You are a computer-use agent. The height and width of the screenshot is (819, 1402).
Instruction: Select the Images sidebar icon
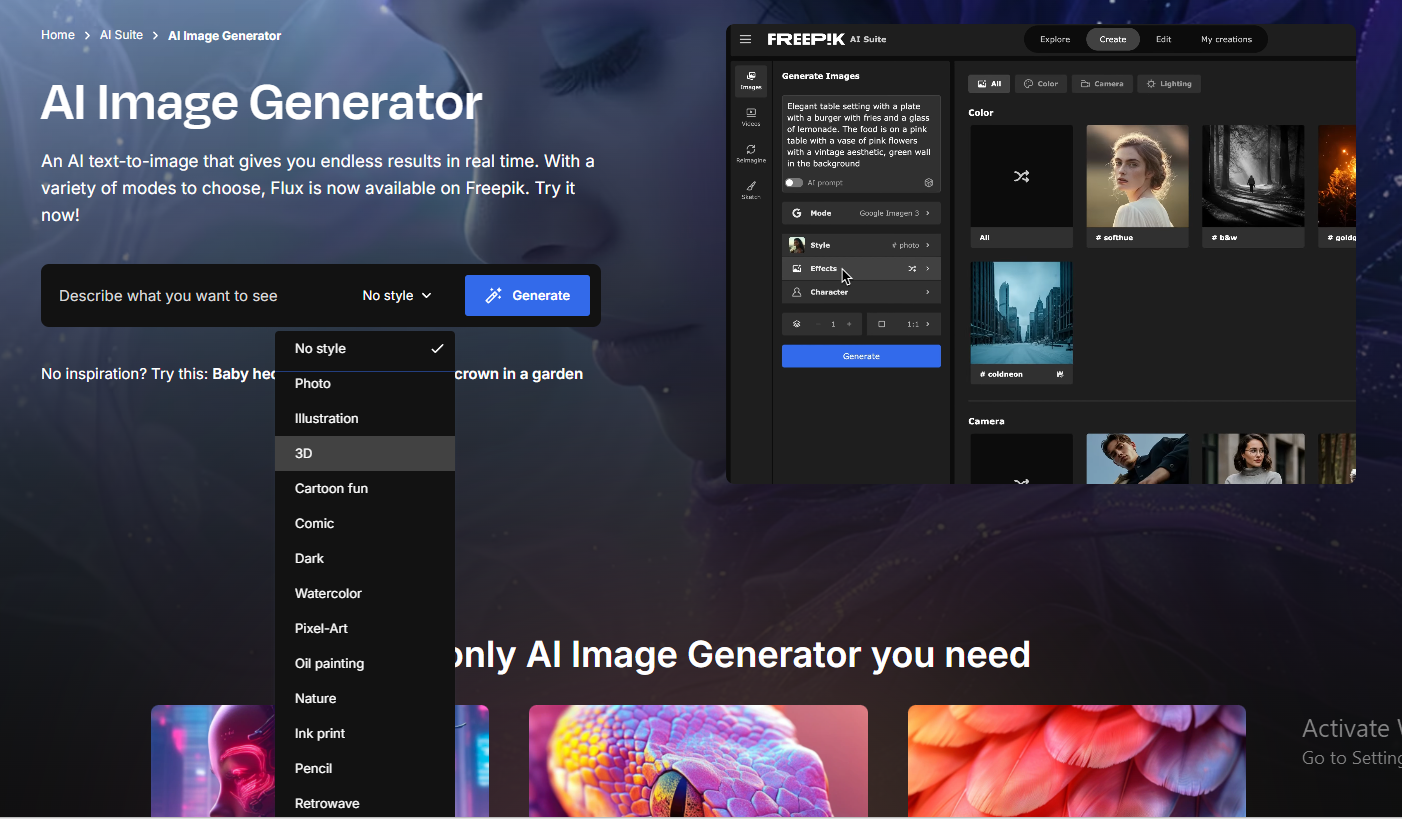751,79
